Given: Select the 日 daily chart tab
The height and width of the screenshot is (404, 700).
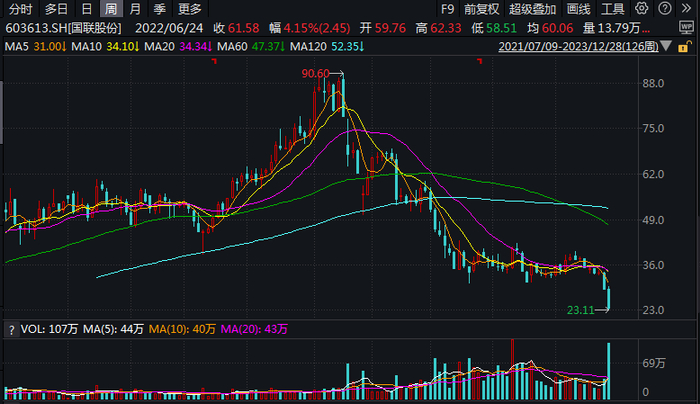Looking at the screenshot, I should click(x=87, y=9).
